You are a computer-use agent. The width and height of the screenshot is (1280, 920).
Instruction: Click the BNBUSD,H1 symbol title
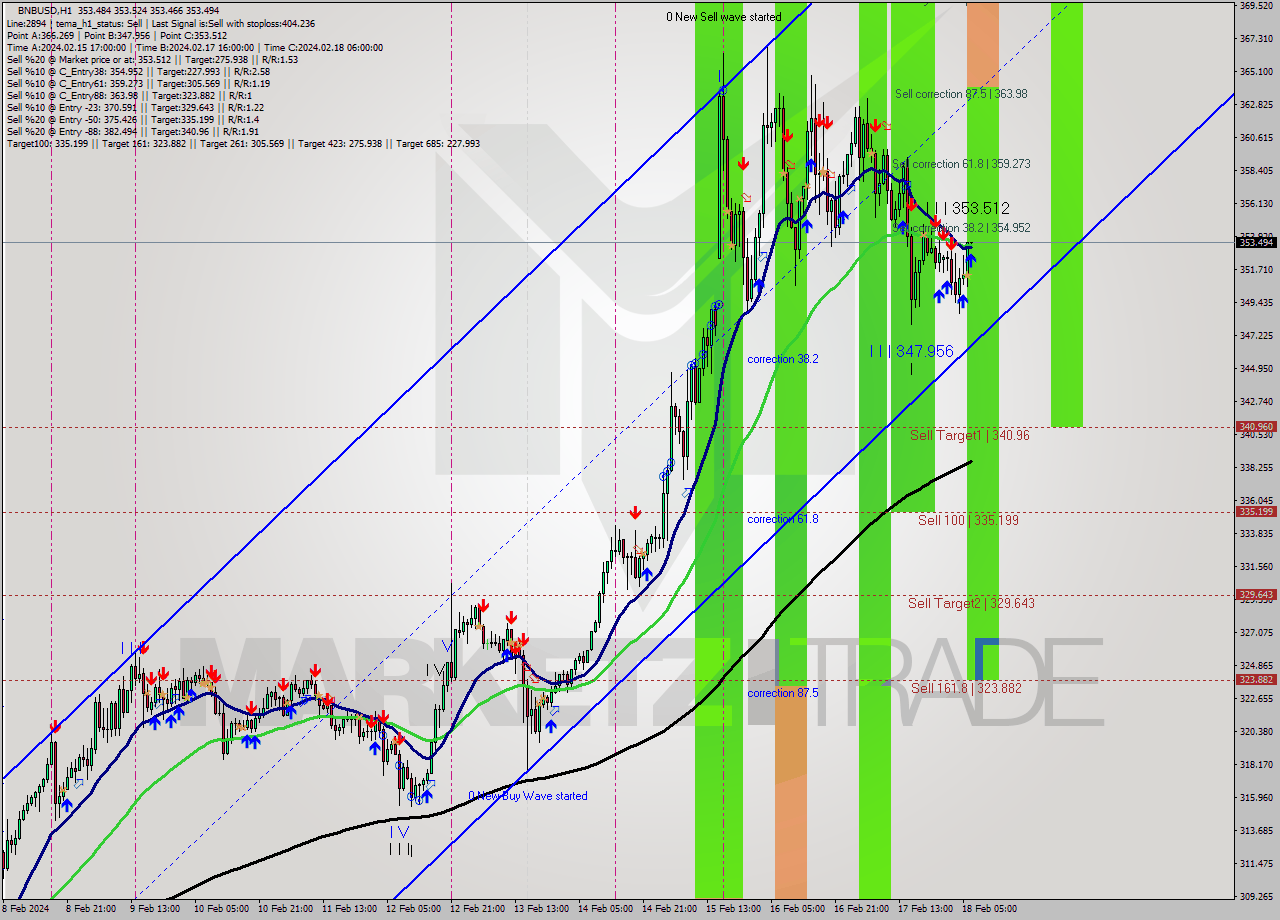click(45, 9)
